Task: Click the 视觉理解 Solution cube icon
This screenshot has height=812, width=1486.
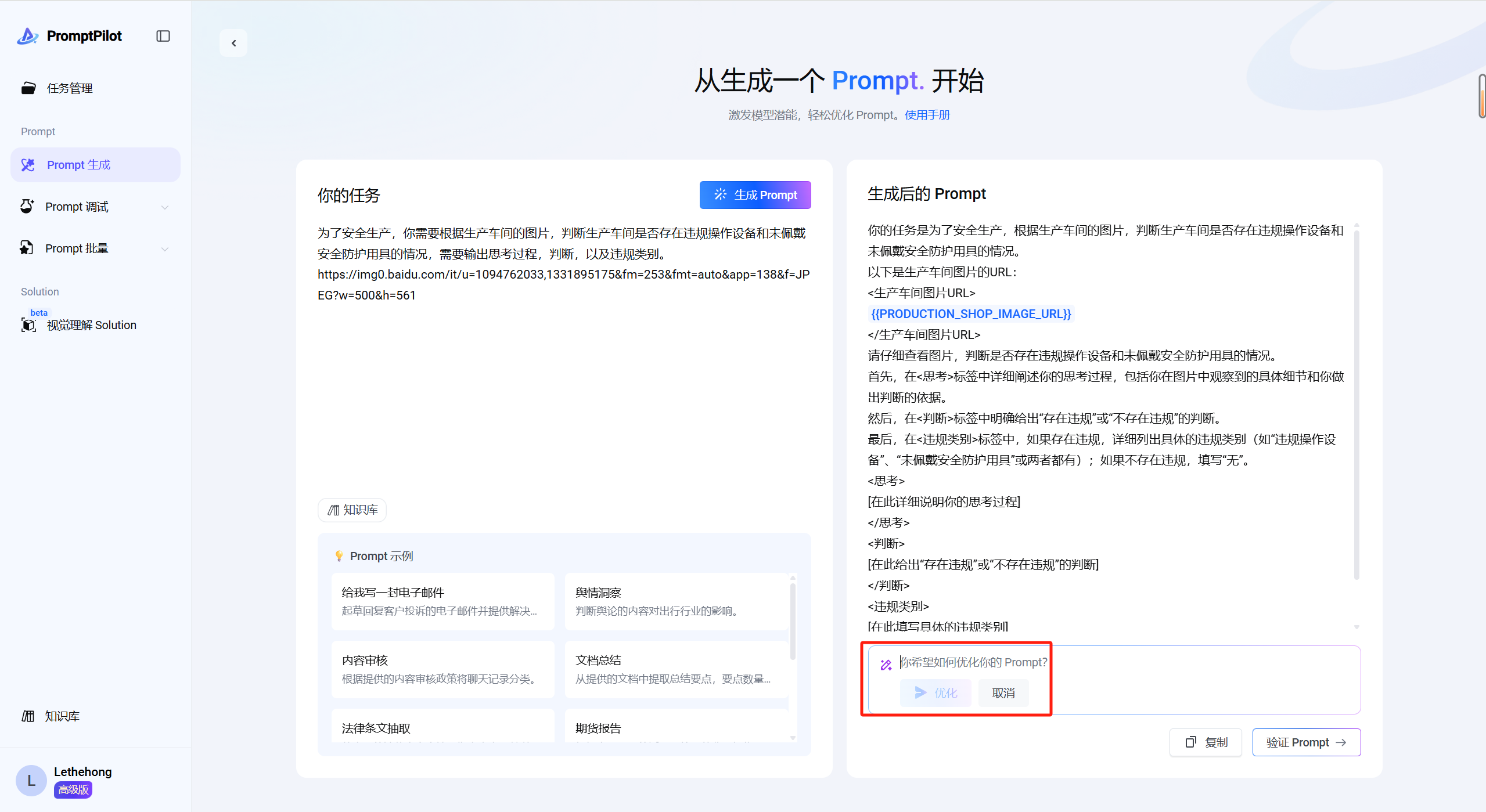Action: click(x=28, y=325)
